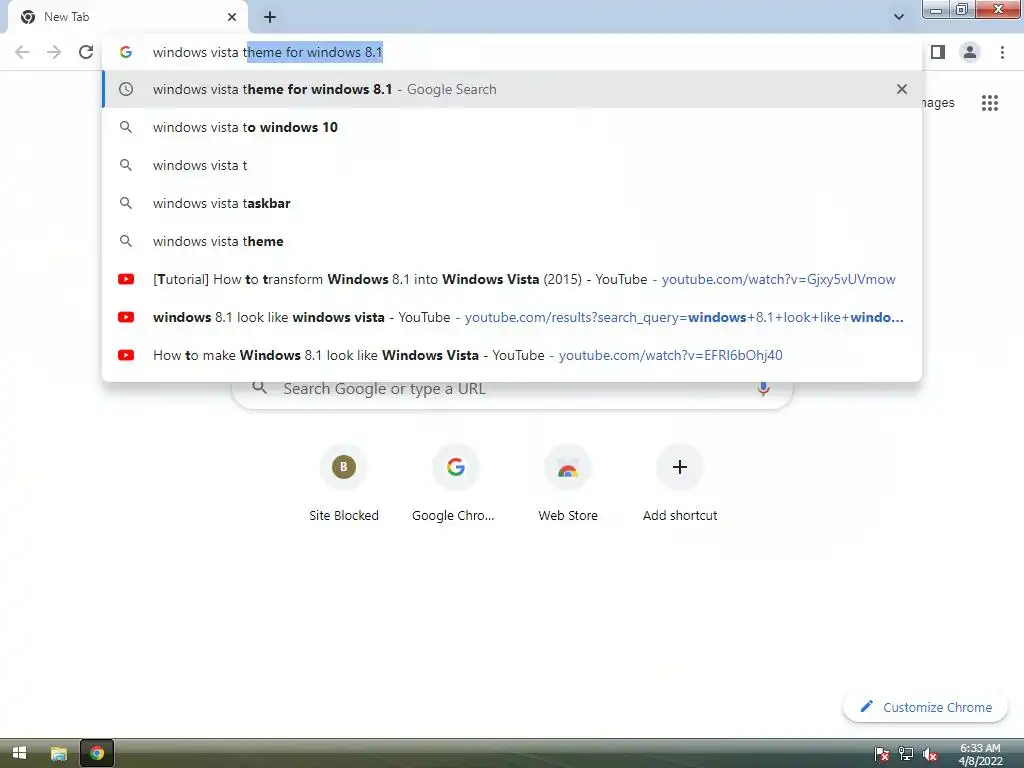
Task: Open the Tutorial transform Windows 8.1 YouTube result
Action: [x=512, y=279]
